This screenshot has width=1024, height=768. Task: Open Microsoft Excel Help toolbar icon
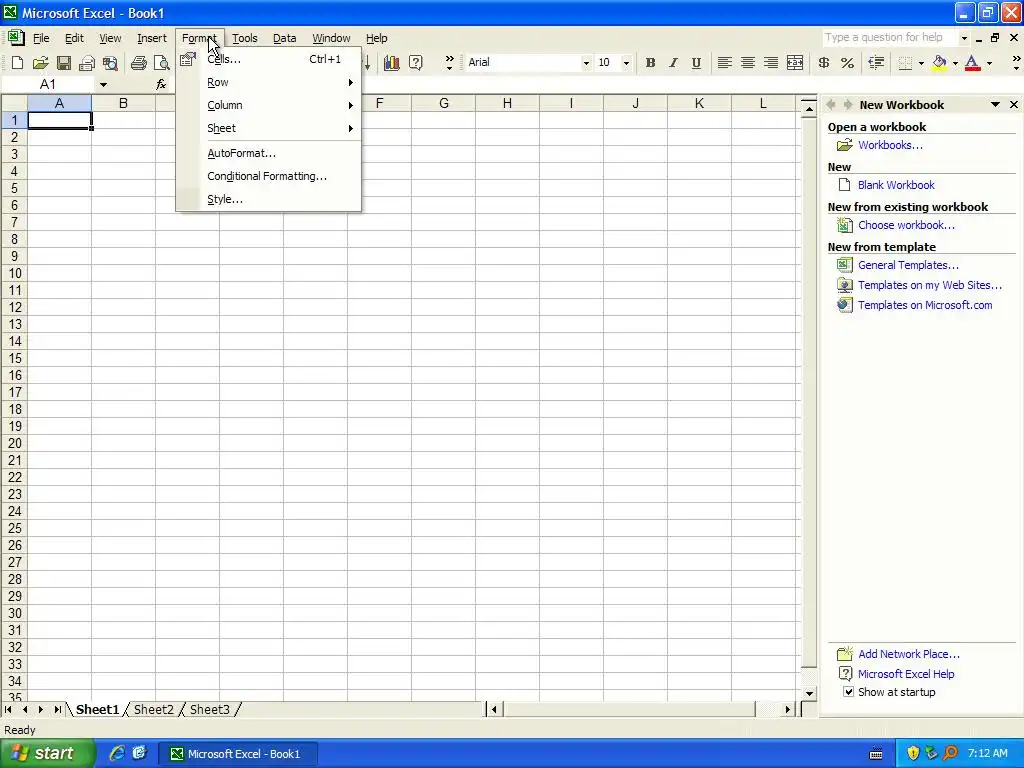pos(415,63)
